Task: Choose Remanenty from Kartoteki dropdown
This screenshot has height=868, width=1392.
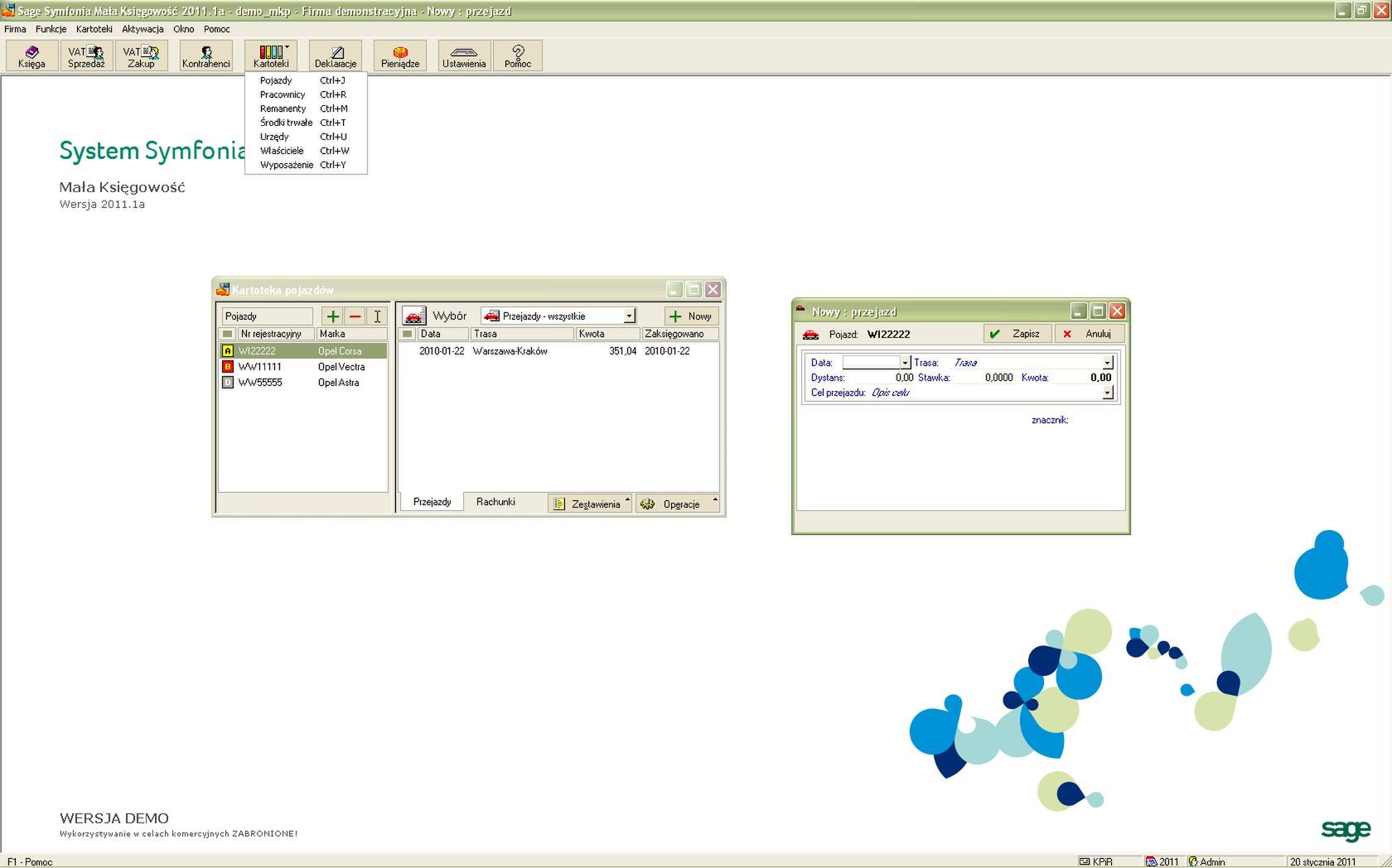Action: click(x=306, y=108)
